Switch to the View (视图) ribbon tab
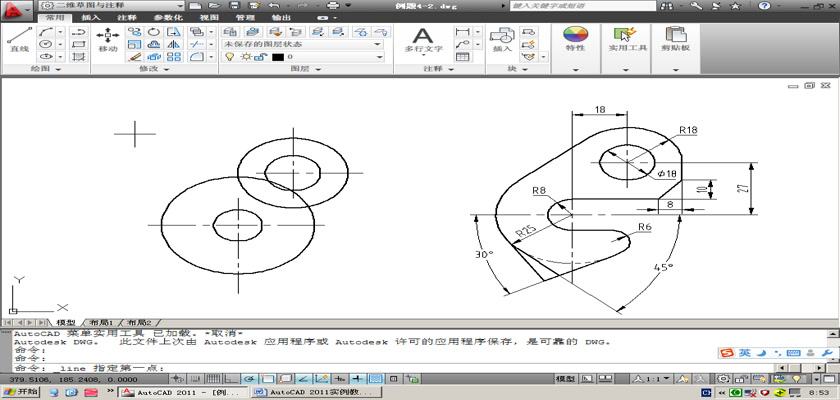Screen dimensions: 840x400 [209, 17]
